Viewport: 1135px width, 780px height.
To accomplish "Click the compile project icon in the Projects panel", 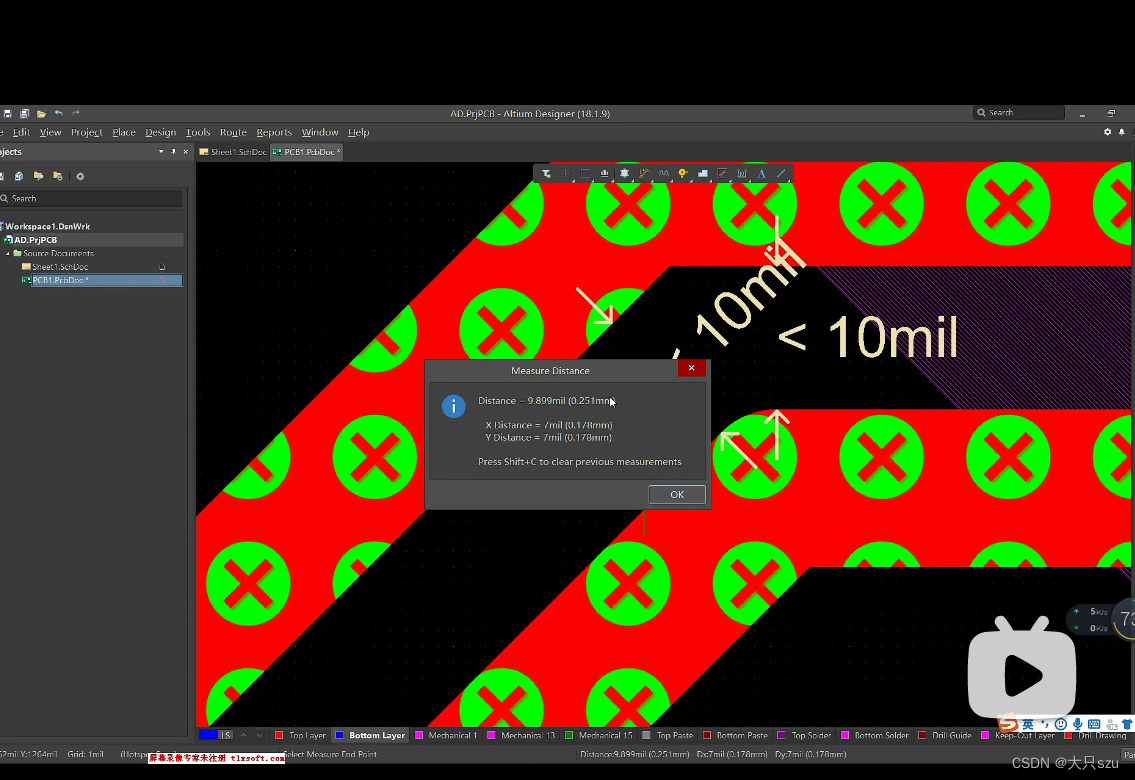I will [19, 176].
